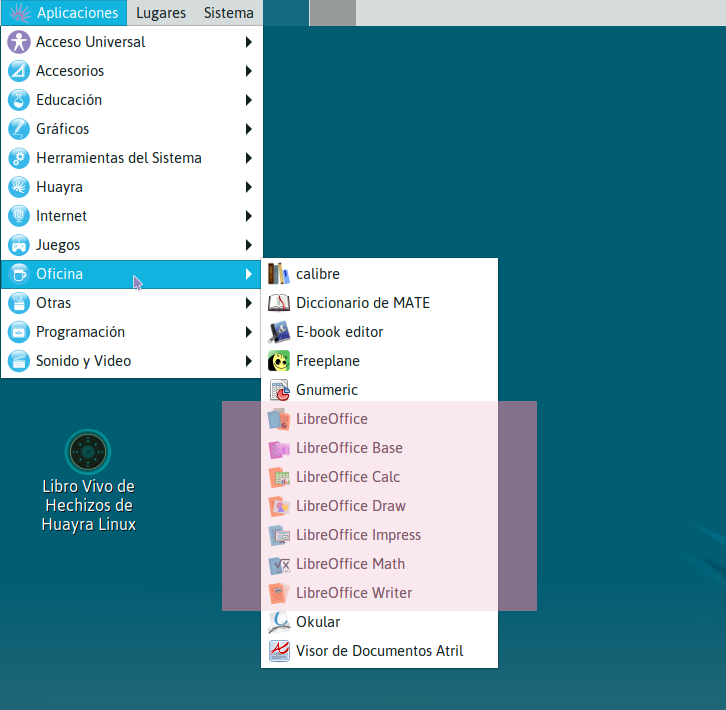
Task: Expand the Huayra submenu arrow
Action: (249, 187)
